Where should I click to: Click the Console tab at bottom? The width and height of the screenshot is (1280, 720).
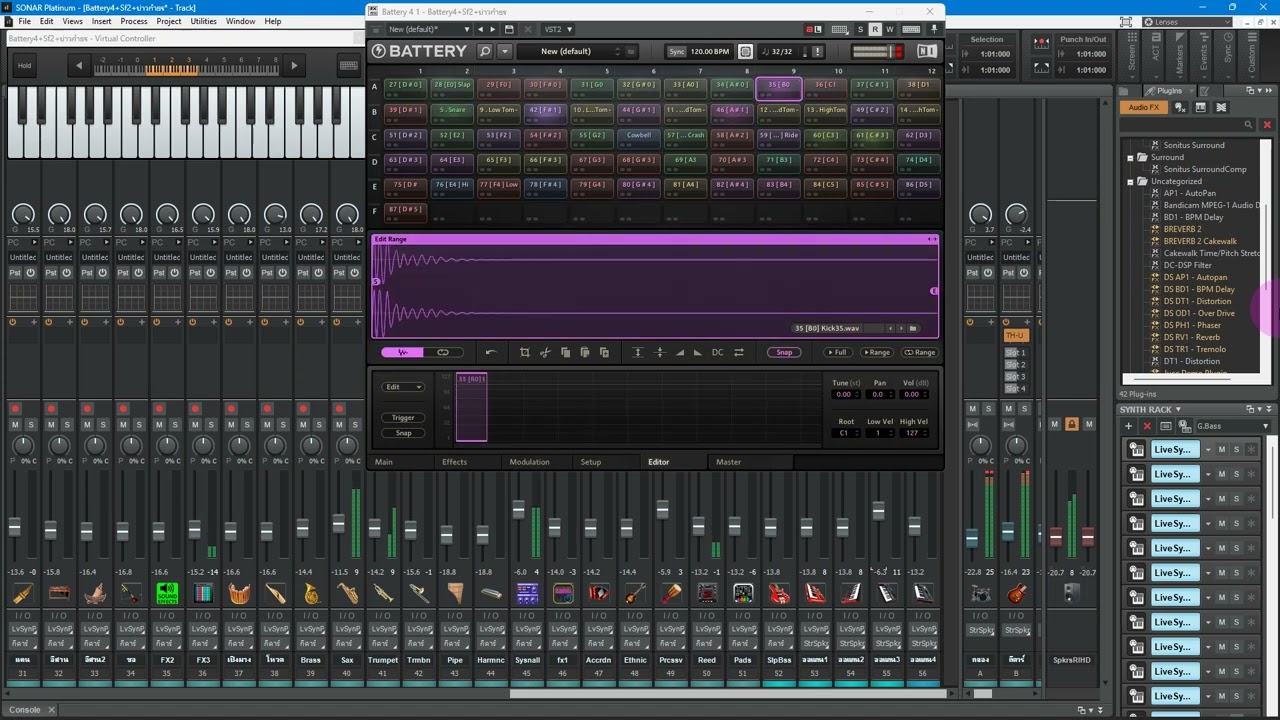25,710
